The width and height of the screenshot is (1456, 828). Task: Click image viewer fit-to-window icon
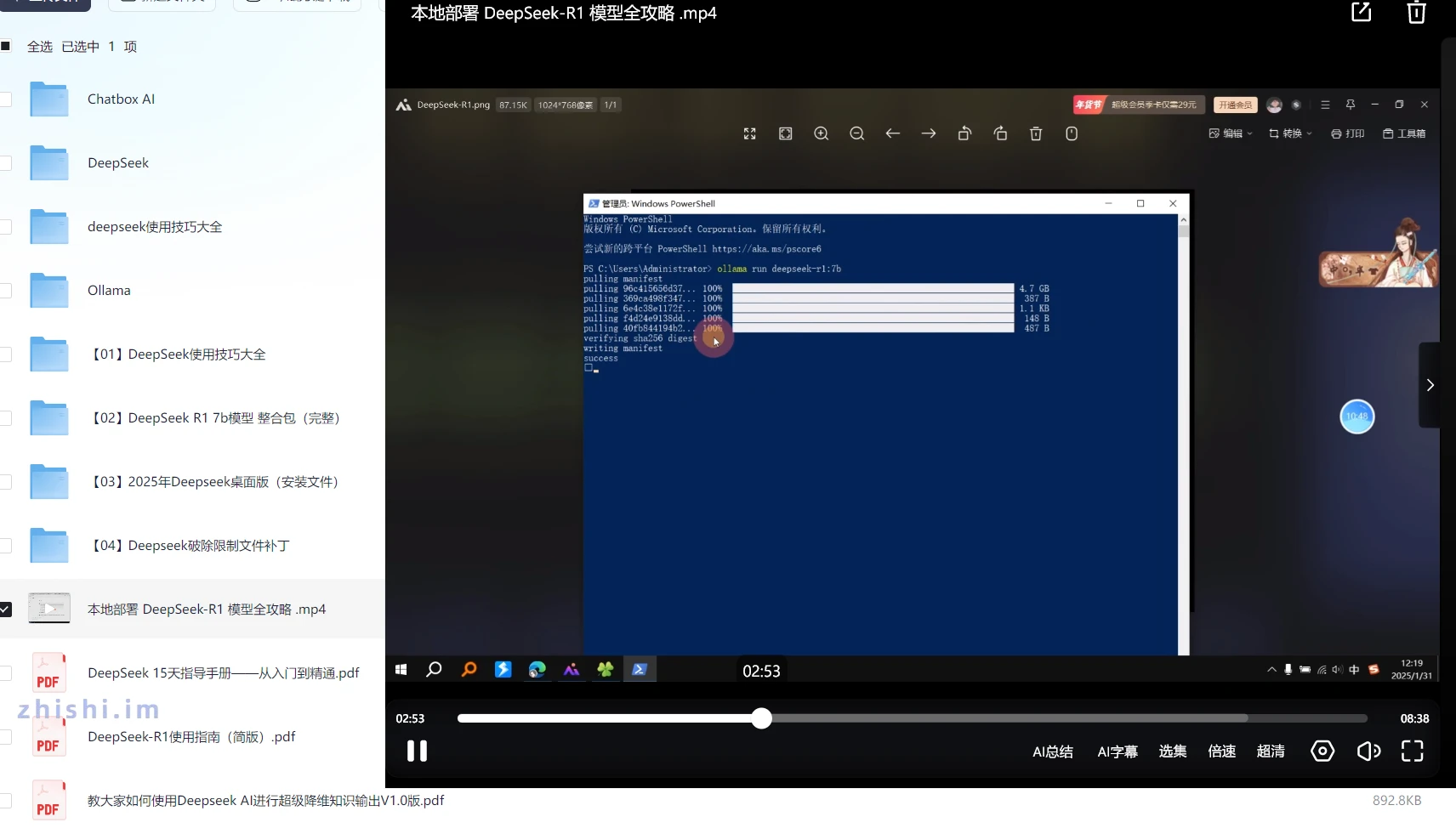click(x=785, y=133)
